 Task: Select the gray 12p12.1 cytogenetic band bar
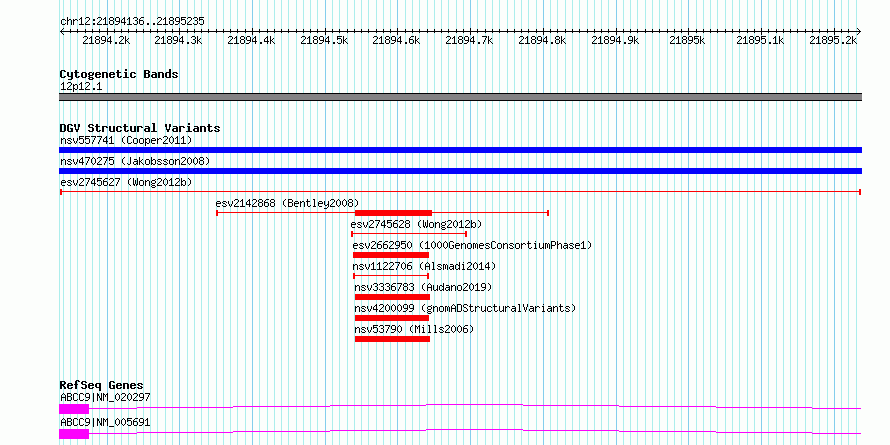point(460,97)
